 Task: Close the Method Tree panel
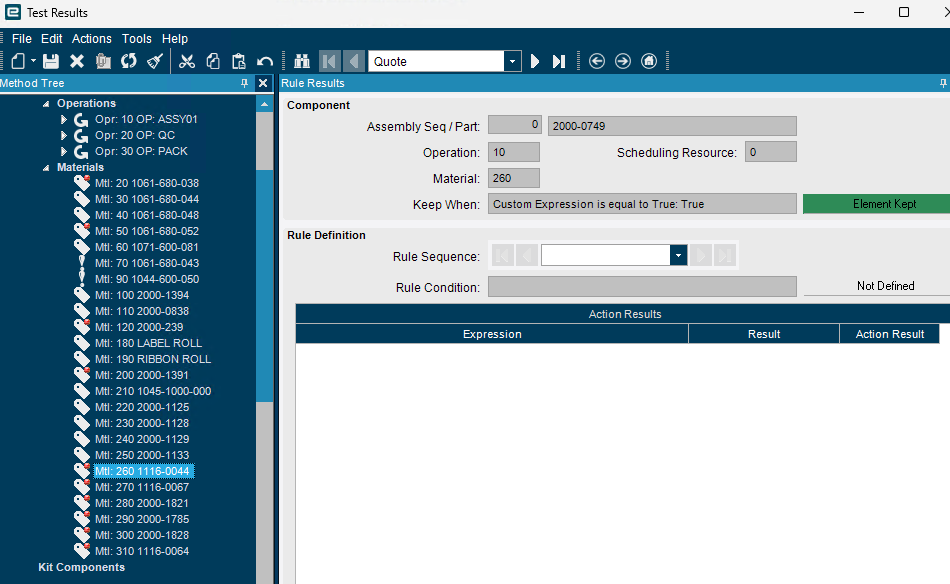263,83
